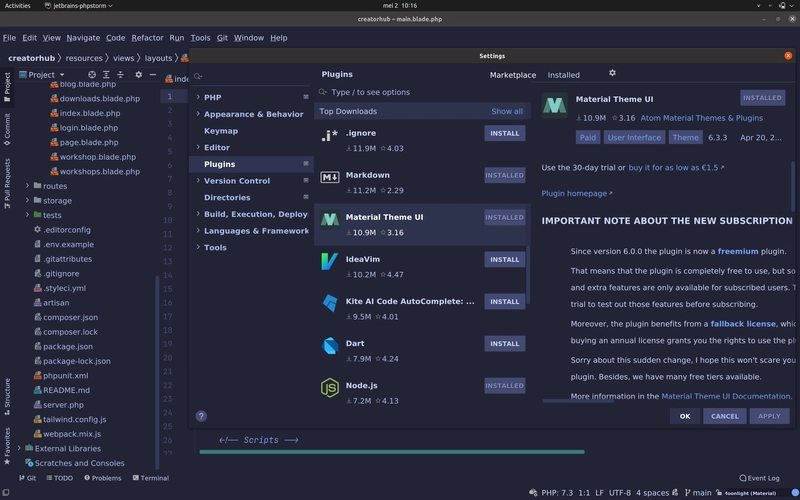800x500 pixels.
Task: Click the Dart plugin icon
Action: [330, 345]
